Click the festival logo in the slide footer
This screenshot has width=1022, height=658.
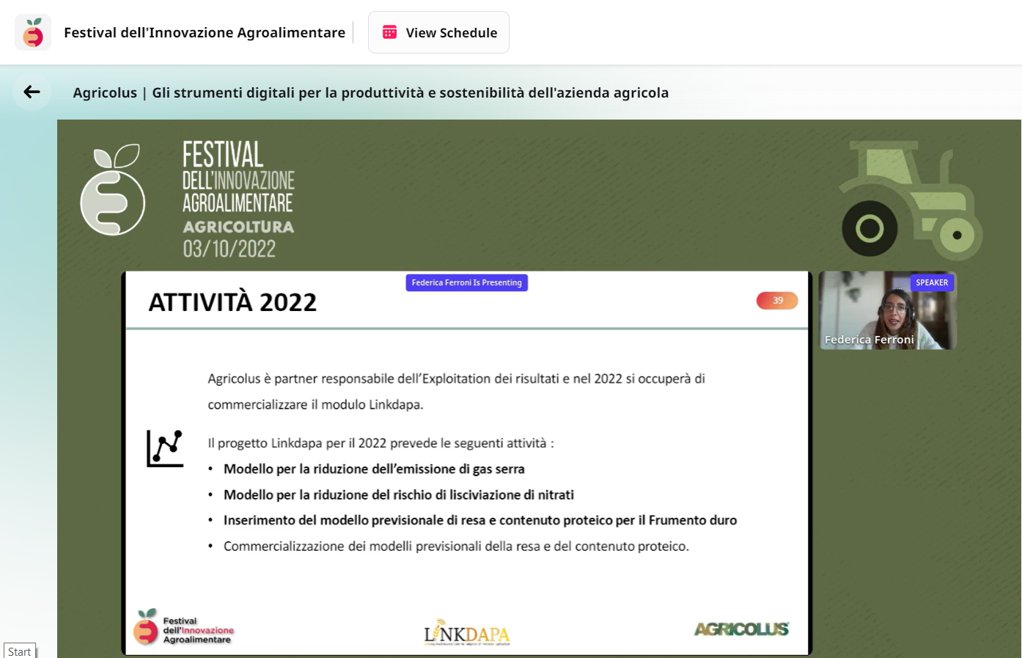coord(184,627)
